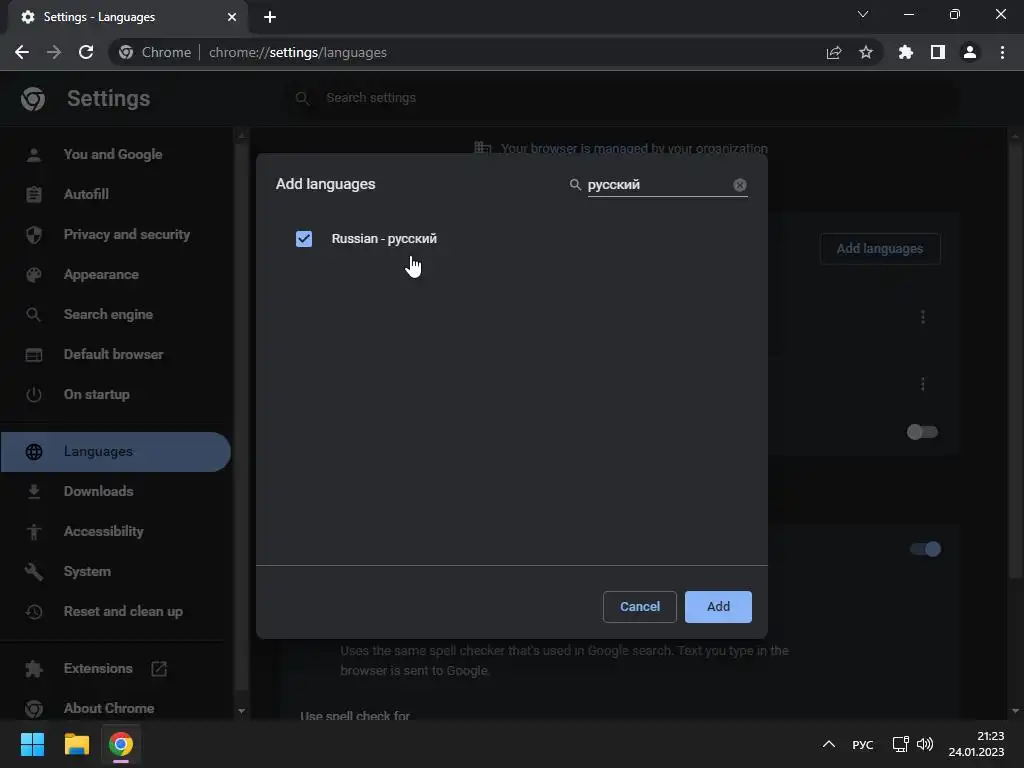Click the Chrome site info chip
The width and height of the screenshot is (1024, 768).
pos(155,52)
